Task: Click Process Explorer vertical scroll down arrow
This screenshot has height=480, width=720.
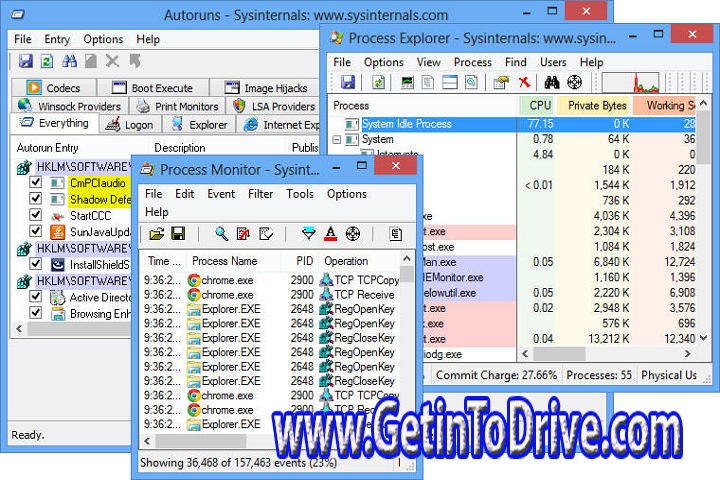Action: coord(703,338)
